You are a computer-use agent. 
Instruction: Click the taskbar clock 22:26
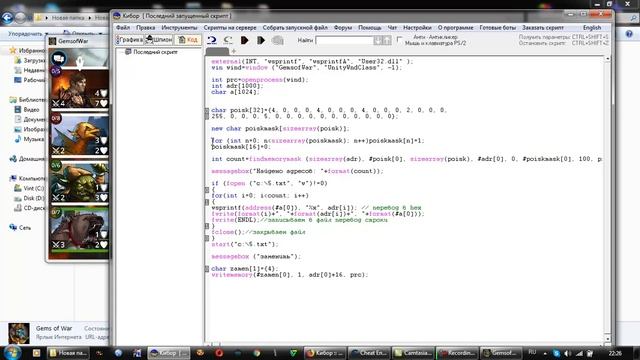click(615, 353)
